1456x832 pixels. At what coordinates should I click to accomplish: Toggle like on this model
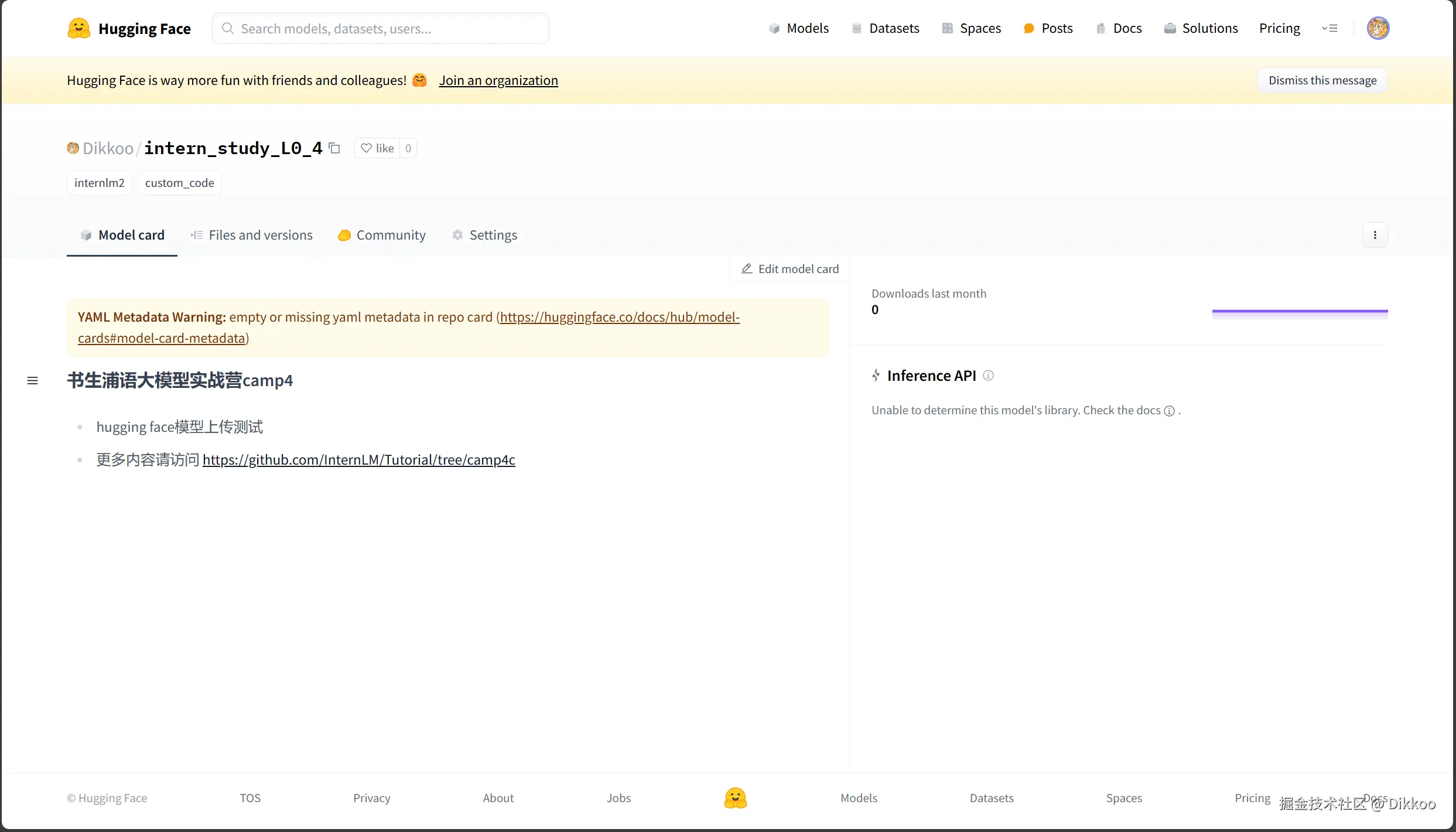coord(377,148)
